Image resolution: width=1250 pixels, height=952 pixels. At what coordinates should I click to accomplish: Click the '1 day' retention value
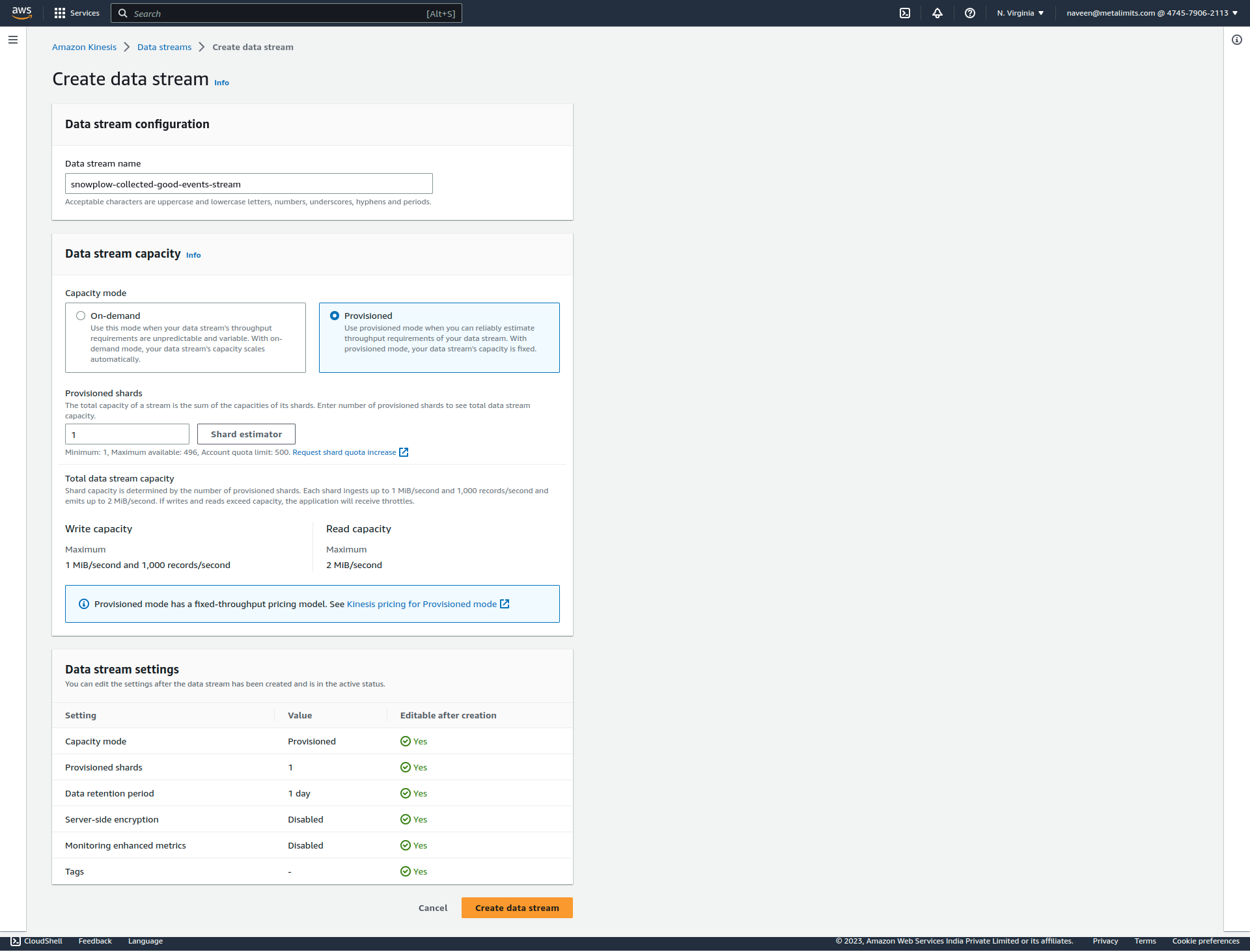[299, 793]
